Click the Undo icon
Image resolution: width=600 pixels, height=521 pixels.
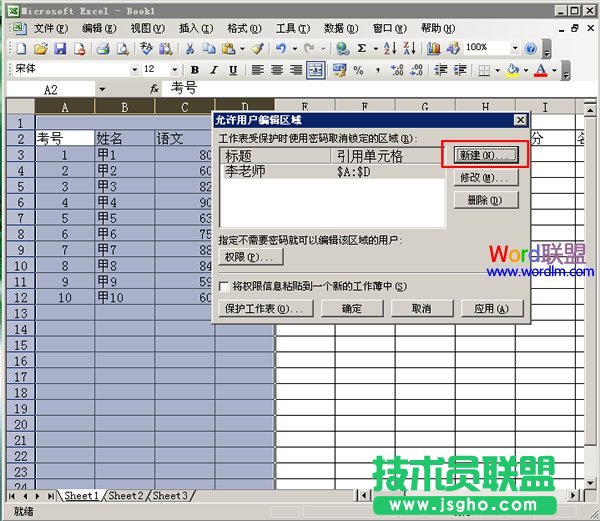pyautogui.click(x=282, y=48)
